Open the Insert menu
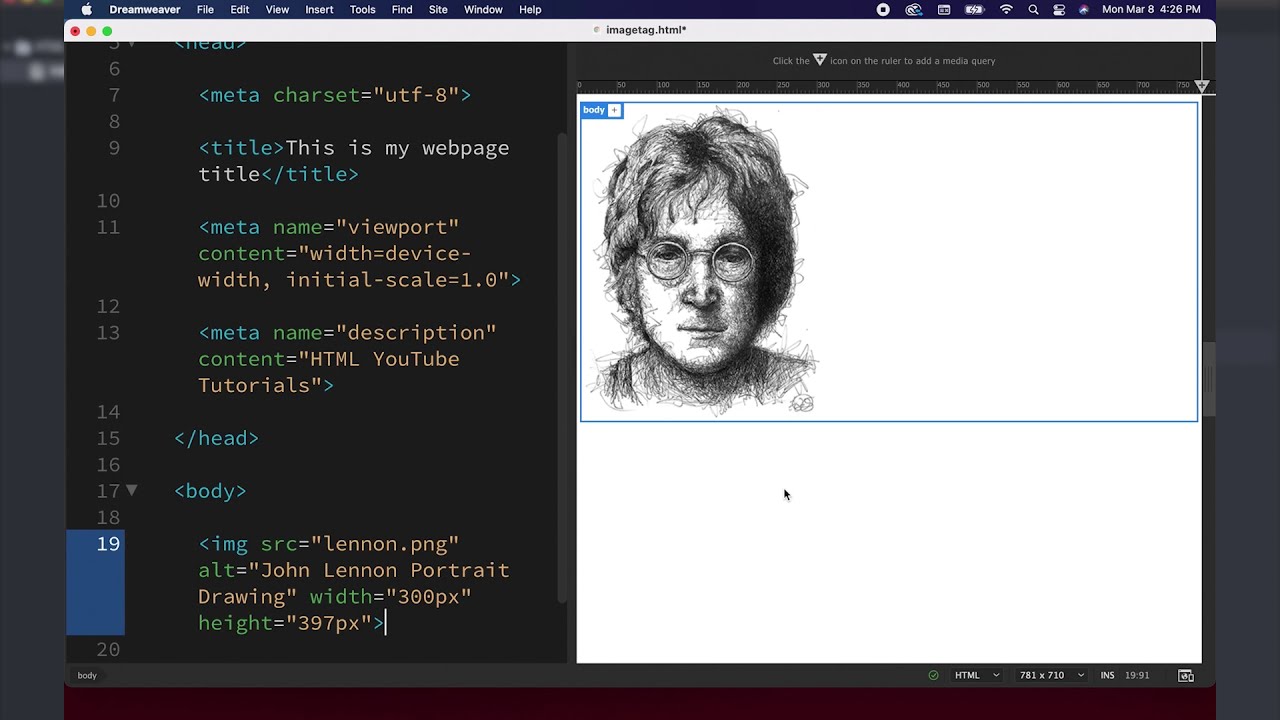The height and width of the screenshot is (720, 1280). click(x=319, y=9)
